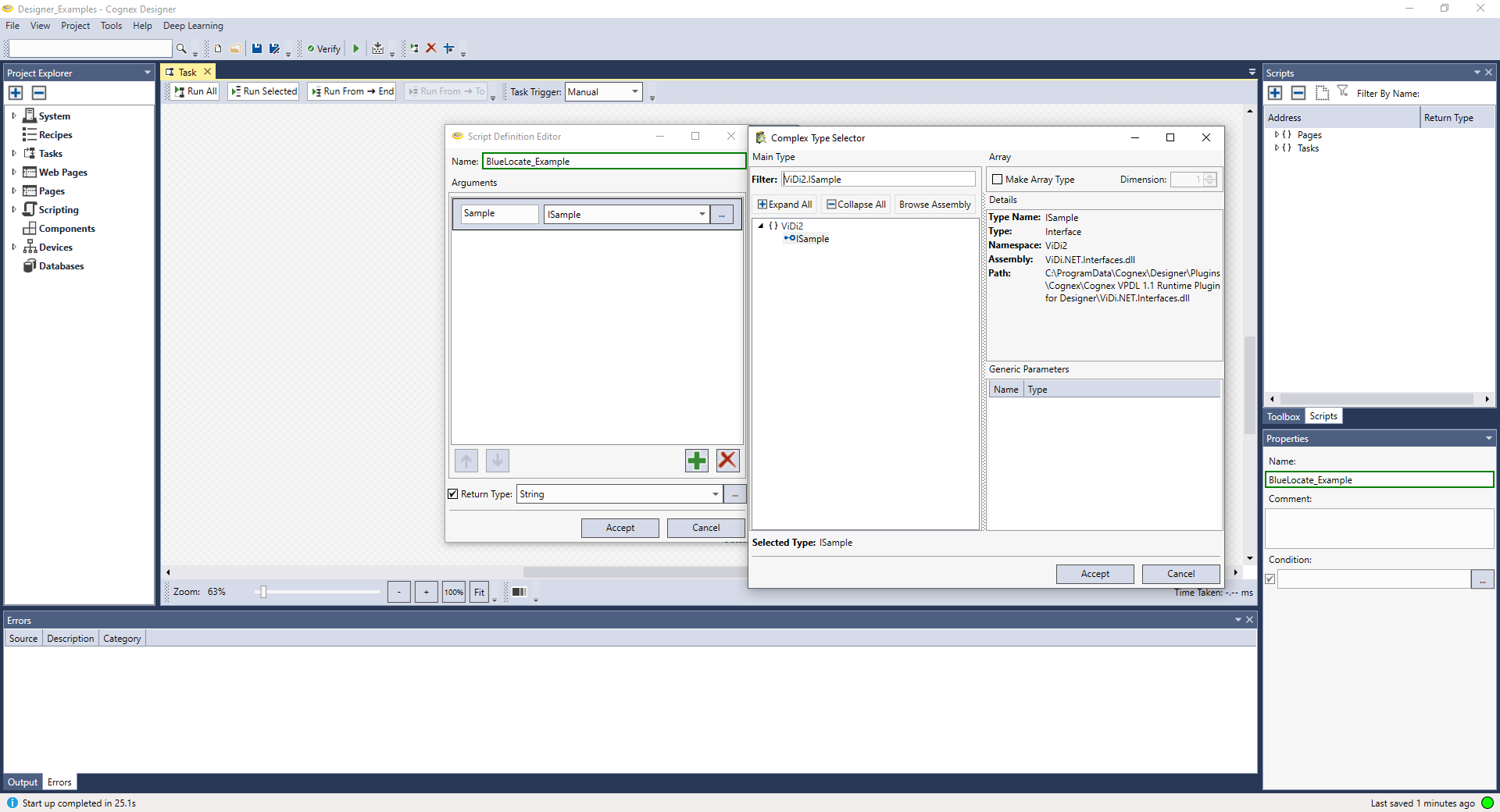Click the zoom slider handle

click(263, 593)
